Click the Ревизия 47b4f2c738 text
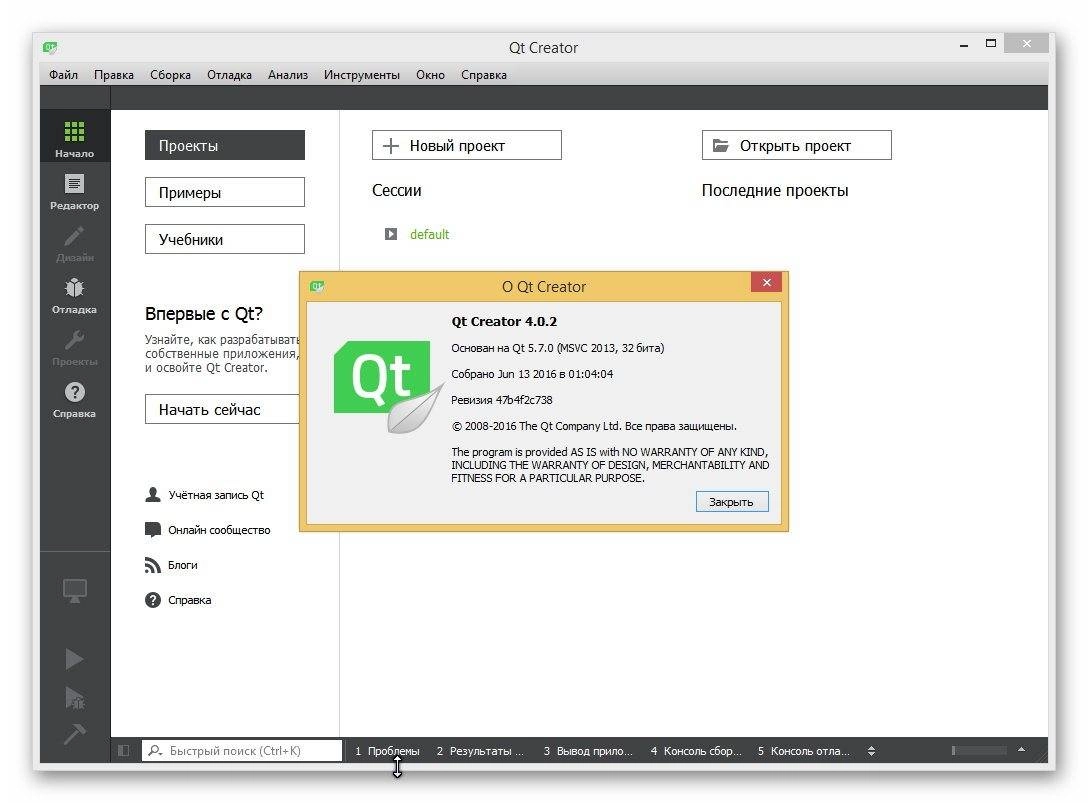 pos(502,400)
